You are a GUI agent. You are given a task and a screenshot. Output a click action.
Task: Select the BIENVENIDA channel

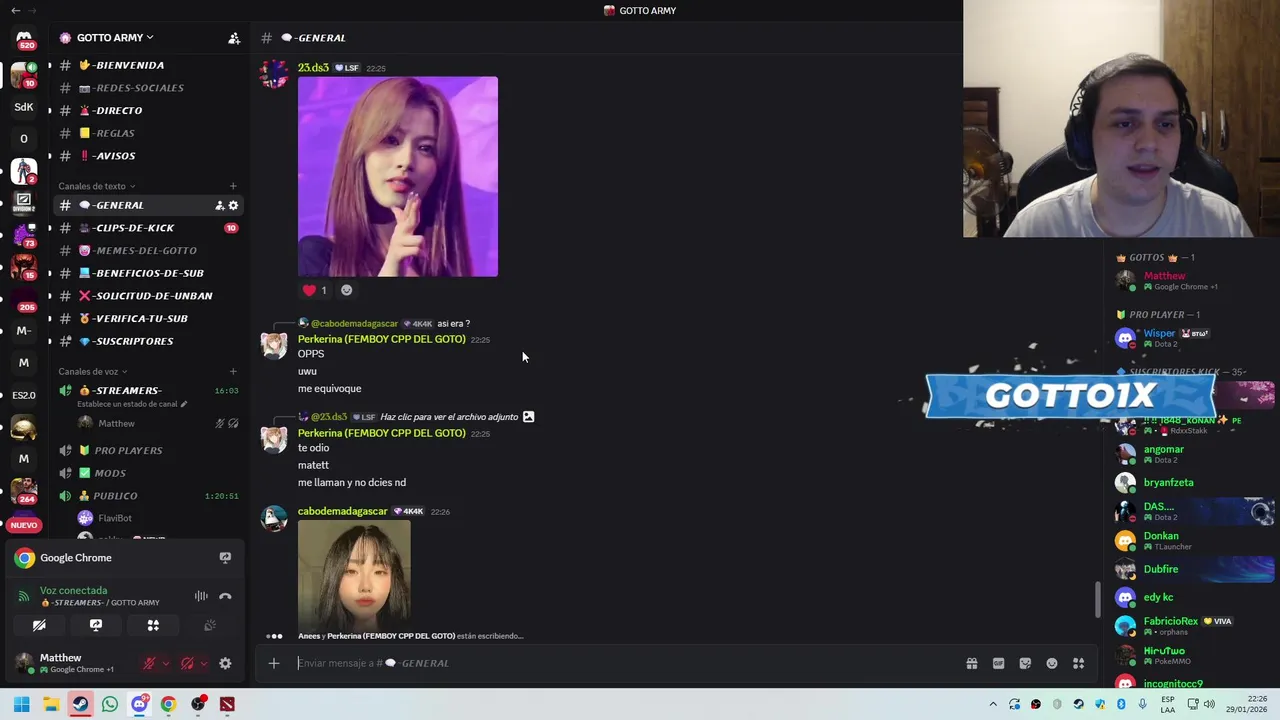(x=148, y=65)
